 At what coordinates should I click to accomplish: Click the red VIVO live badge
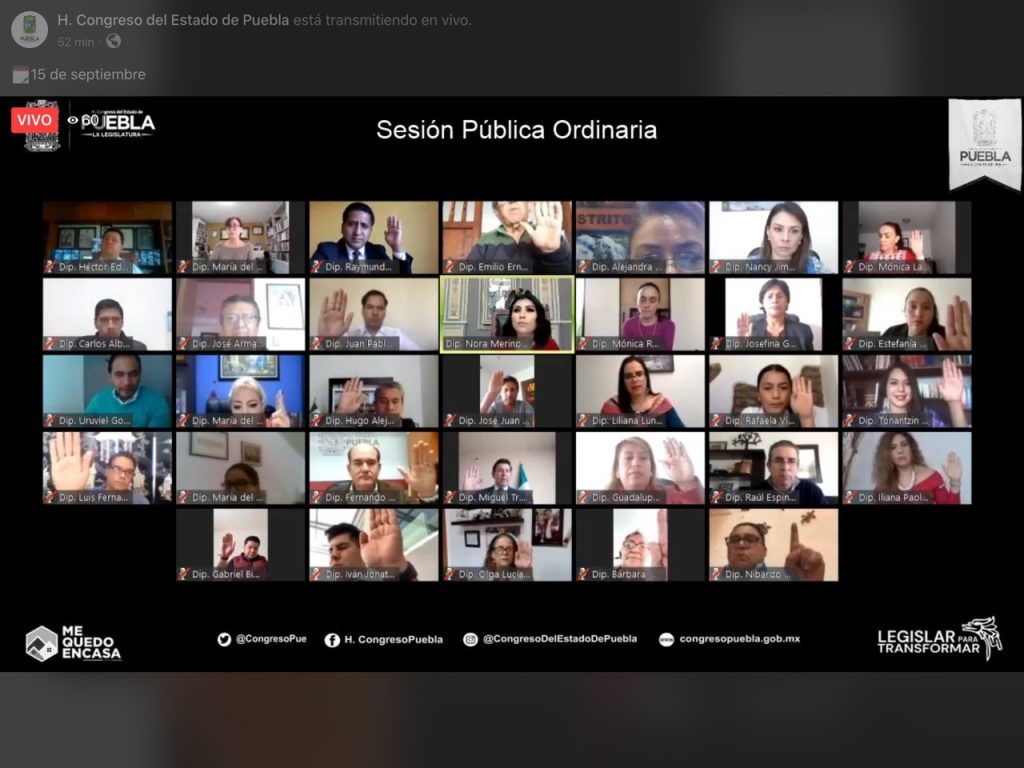pos(33,119)
